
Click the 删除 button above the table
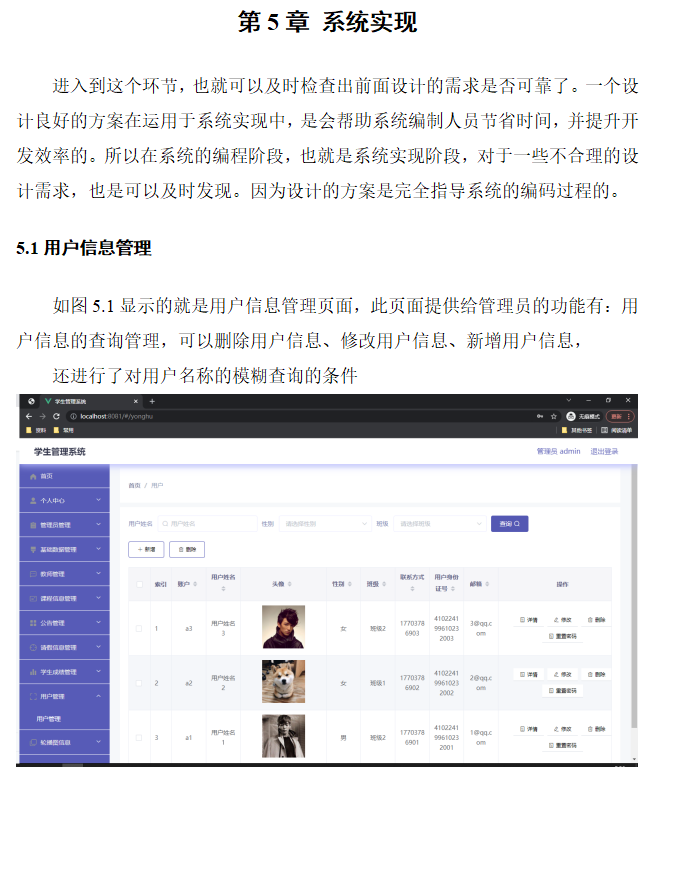[187, 549]
